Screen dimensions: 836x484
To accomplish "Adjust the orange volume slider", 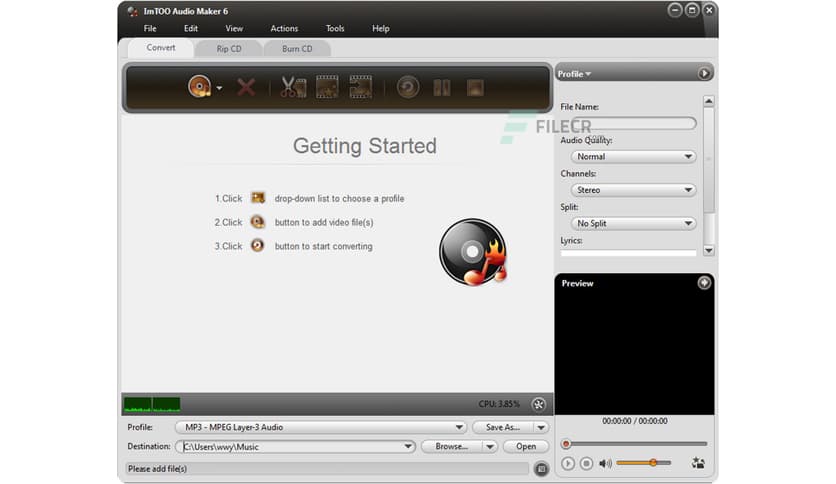I will point(644,463).
